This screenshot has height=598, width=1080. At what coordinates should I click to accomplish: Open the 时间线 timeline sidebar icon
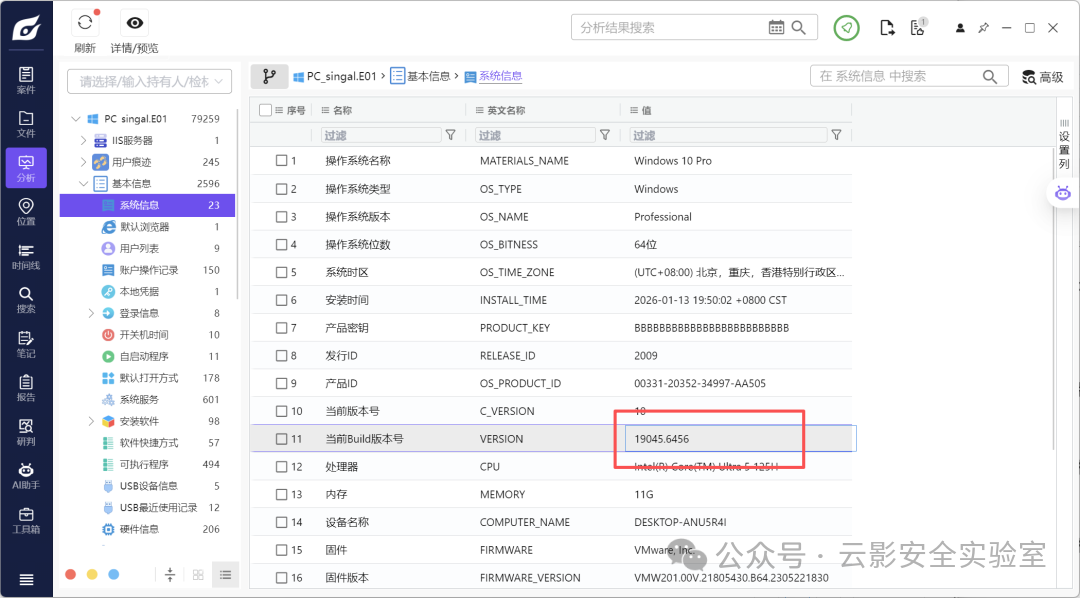tap(26, 256)
